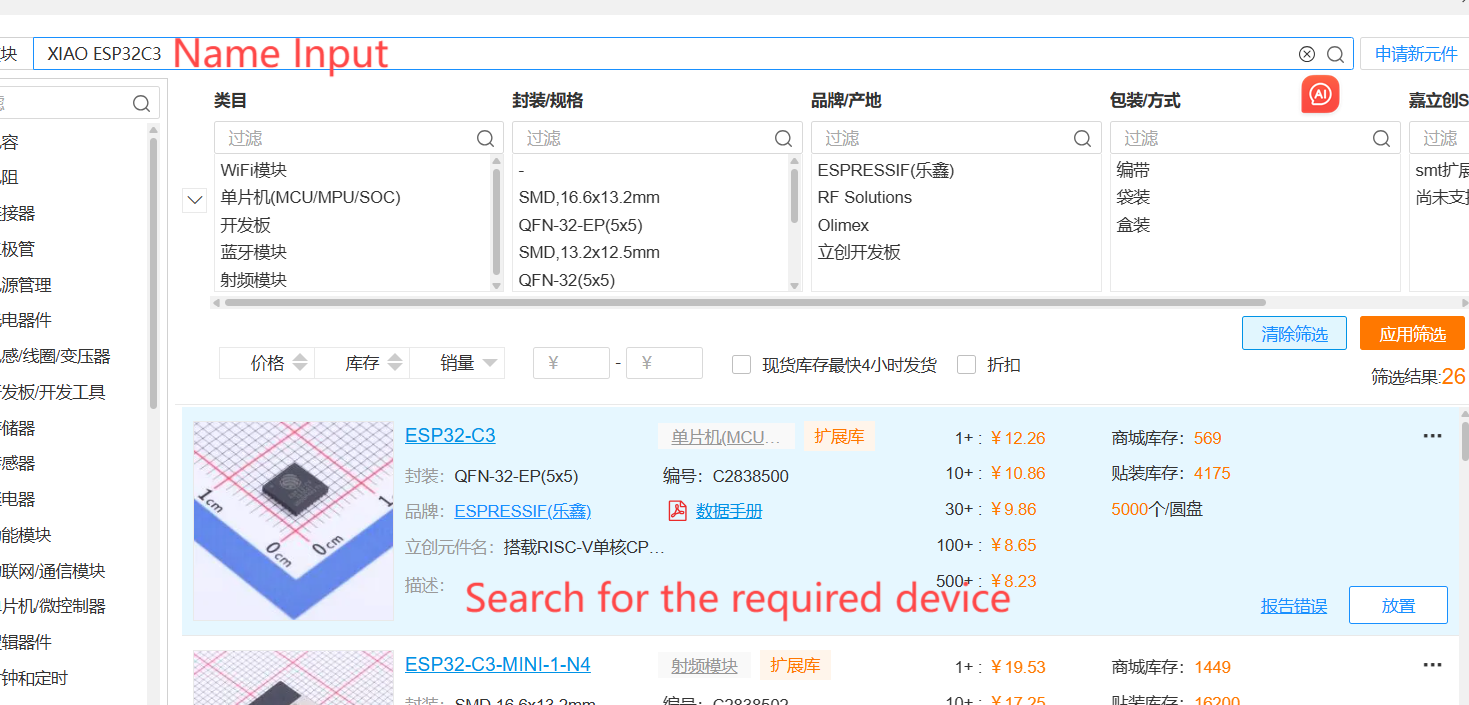The height and width of the screenshot is (705, 1469).
Task: Click search icon in left category sidebar filter
Action: [x=141, y=103]
